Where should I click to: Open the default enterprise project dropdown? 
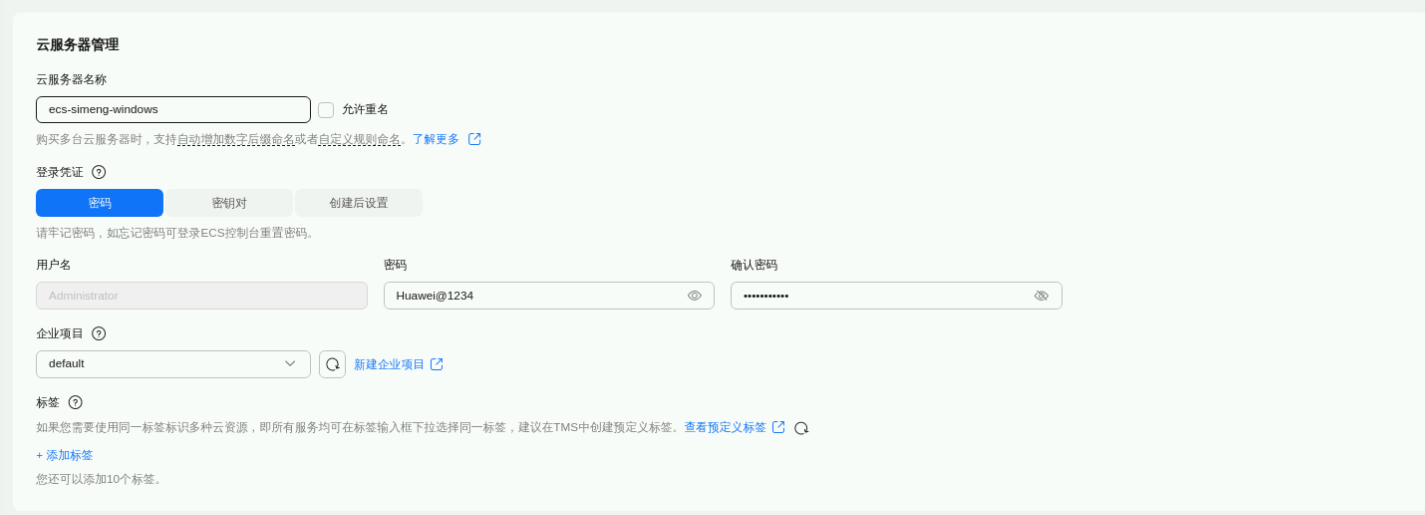coord(173,364)
